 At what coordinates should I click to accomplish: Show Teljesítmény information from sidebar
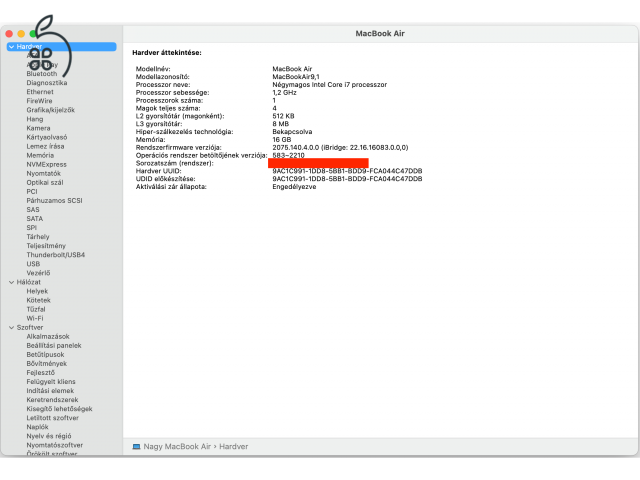coord(46,246)
